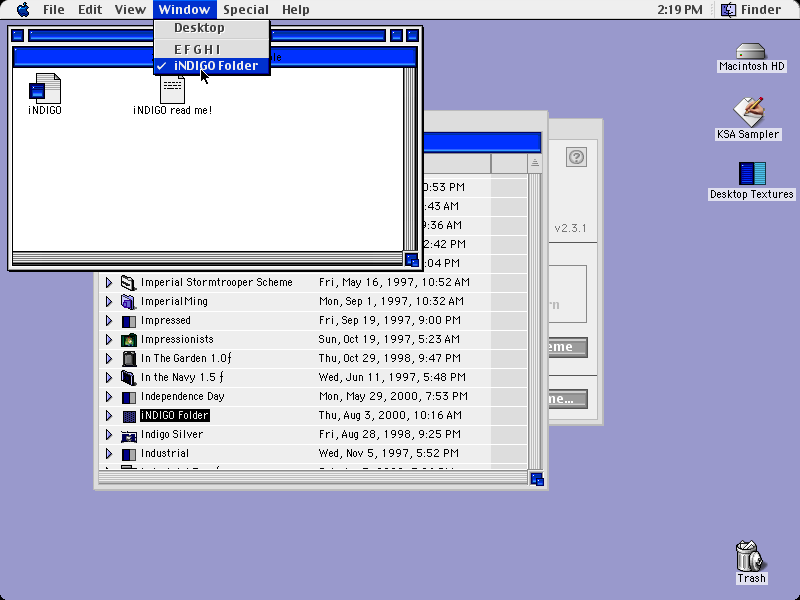
Task: Toggle sort order button in list window
Action: click(x=534, y=163)
